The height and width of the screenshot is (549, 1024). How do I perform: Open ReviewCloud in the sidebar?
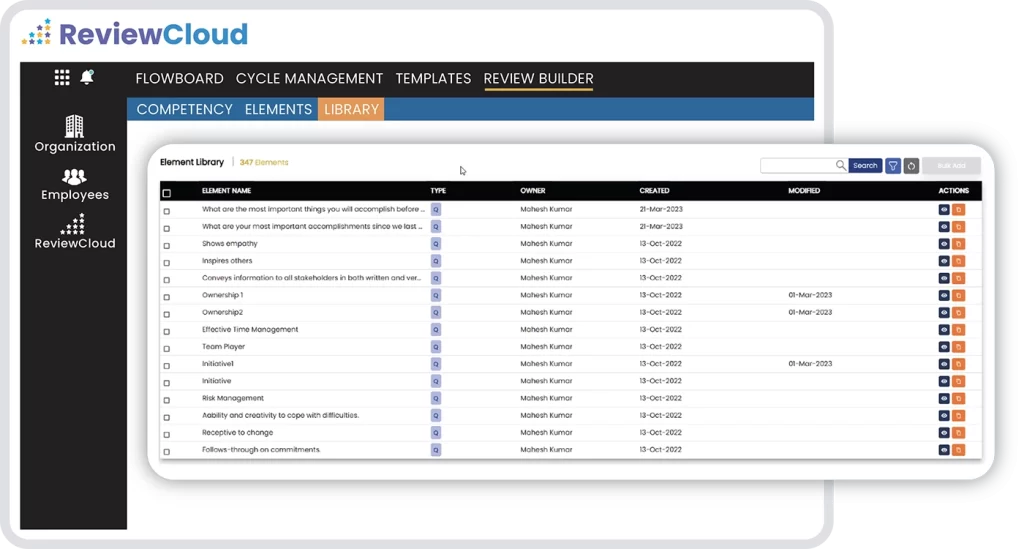74,232
